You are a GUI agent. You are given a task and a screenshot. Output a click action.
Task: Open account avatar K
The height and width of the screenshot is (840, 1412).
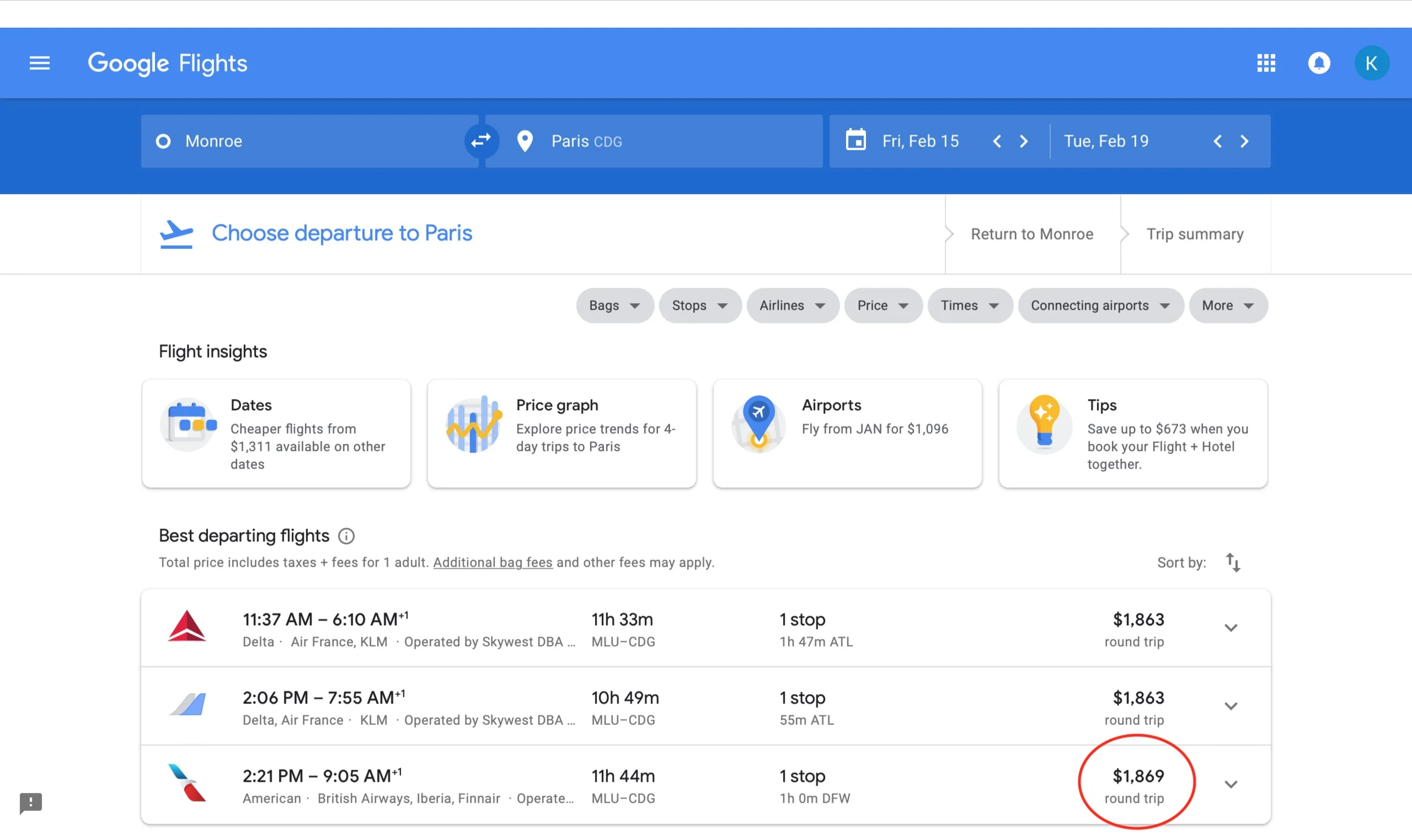(1371, 63)
